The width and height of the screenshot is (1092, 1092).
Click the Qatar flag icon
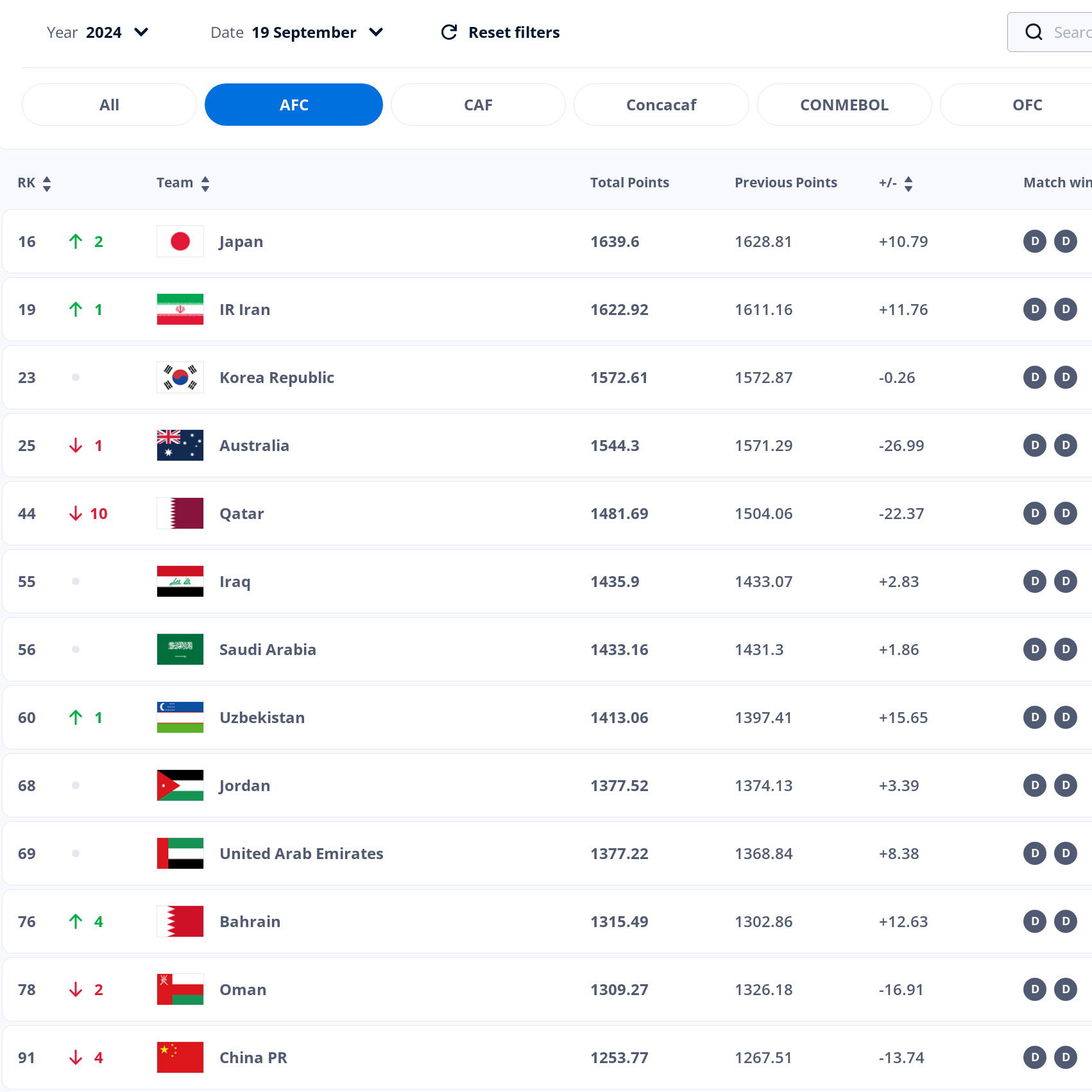click(180, 513)
